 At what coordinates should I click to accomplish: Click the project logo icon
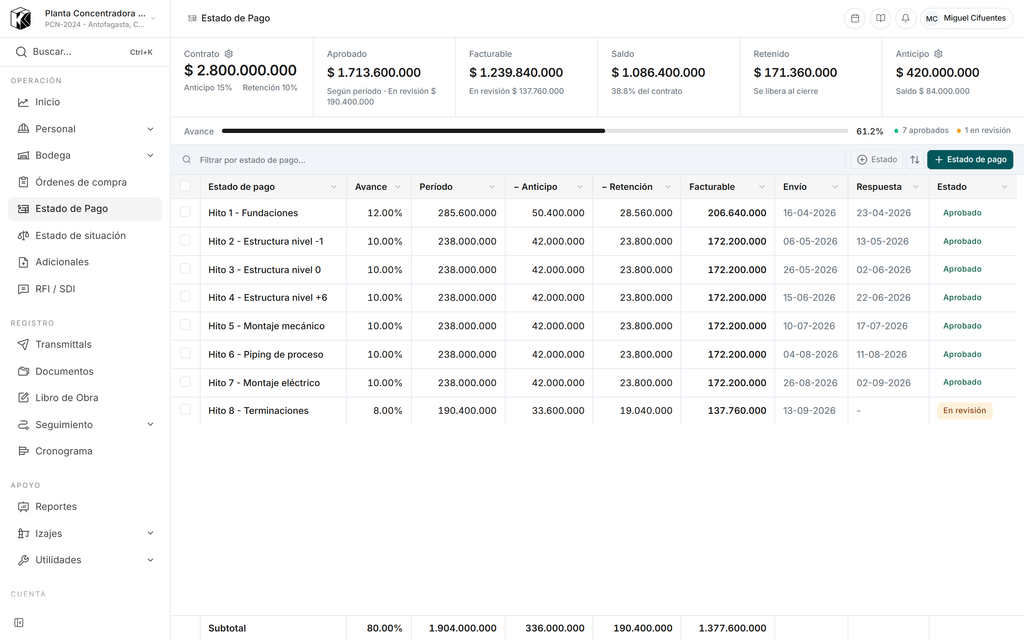21,18
